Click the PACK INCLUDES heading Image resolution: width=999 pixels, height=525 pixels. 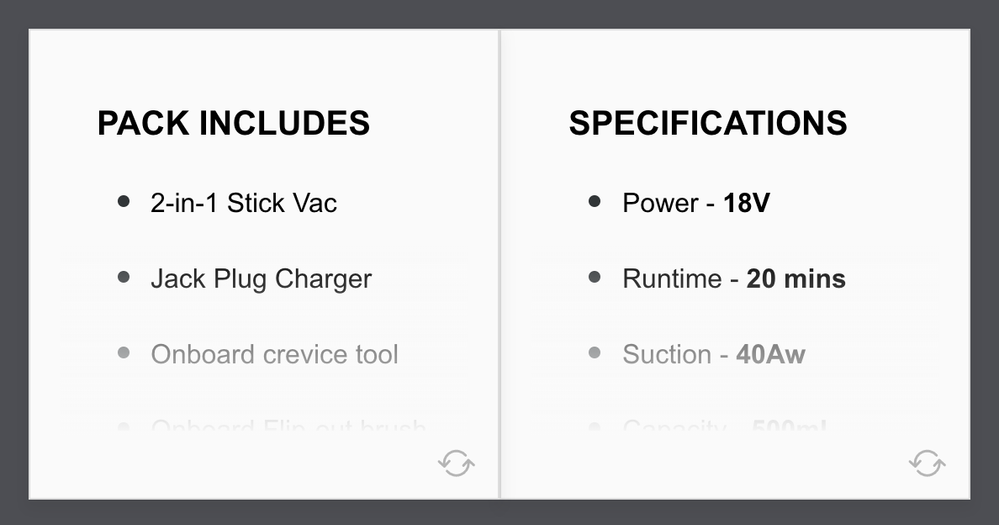233,123
